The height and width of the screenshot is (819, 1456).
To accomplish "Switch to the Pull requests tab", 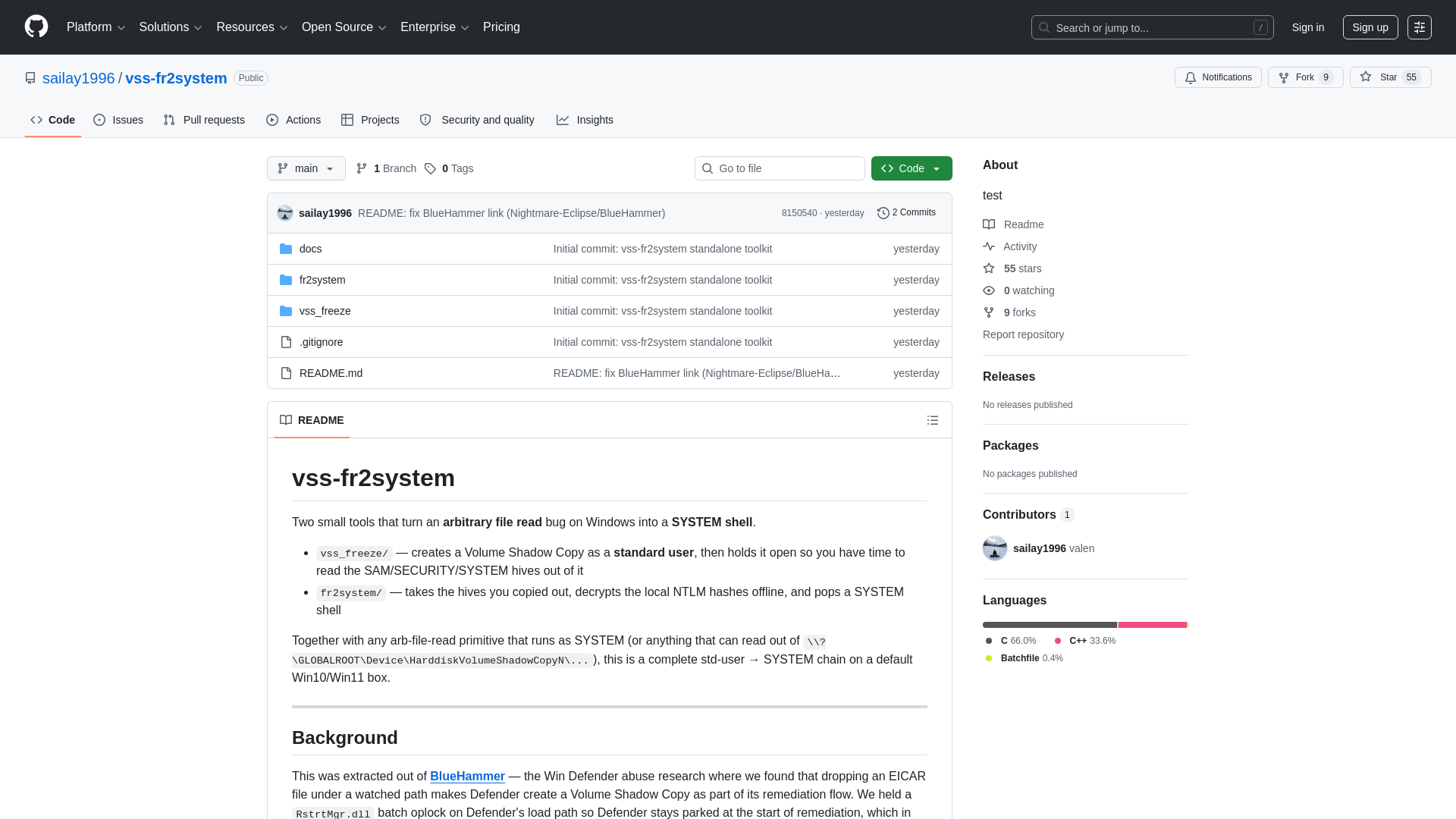I will [x=204, y=120].
